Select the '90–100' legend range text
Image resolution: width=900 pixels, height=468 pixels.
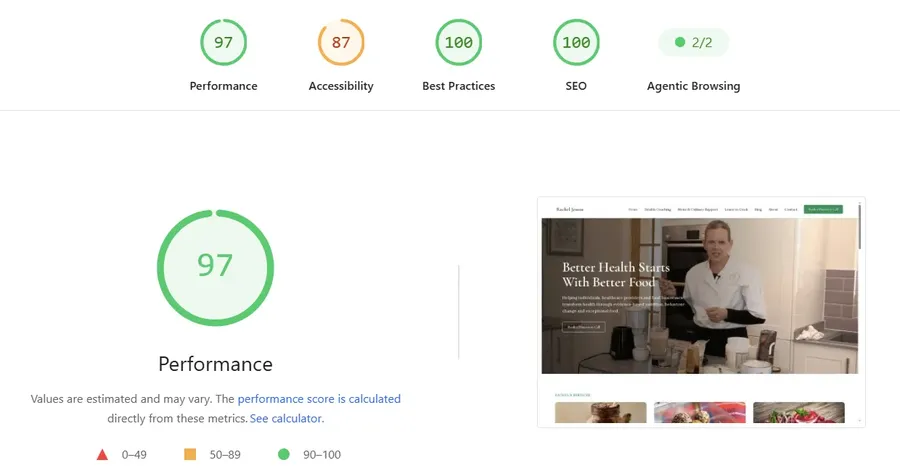(x=322, y=455)
